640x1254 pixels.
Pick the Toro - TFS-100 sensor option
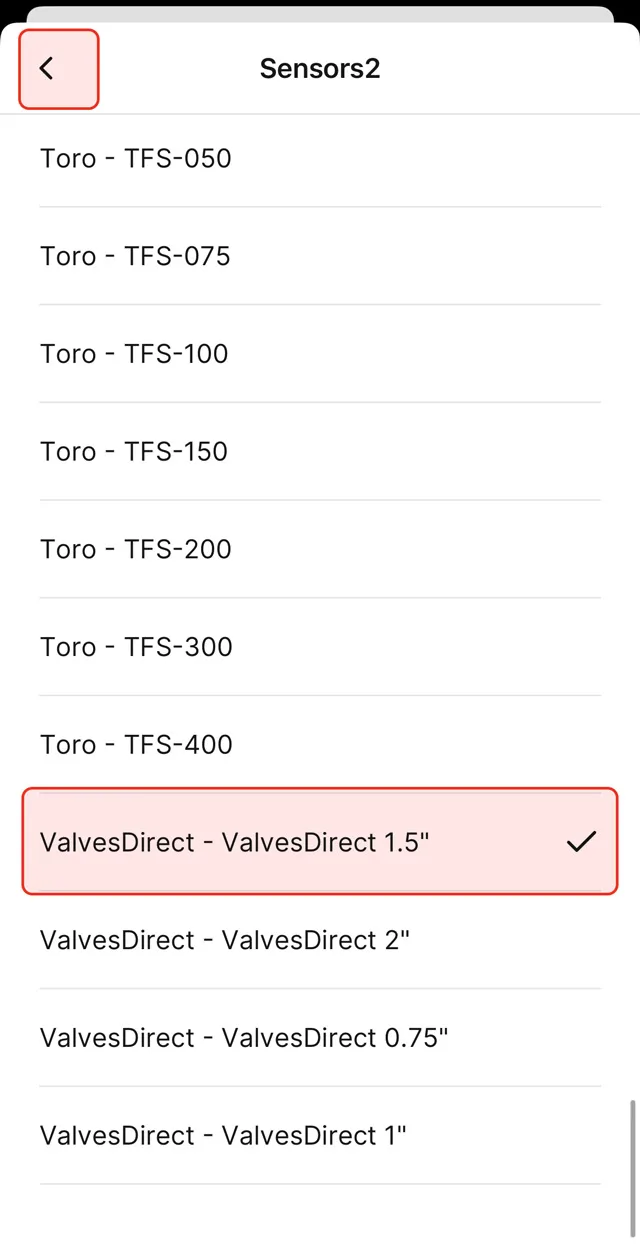[x=134, y=354]
